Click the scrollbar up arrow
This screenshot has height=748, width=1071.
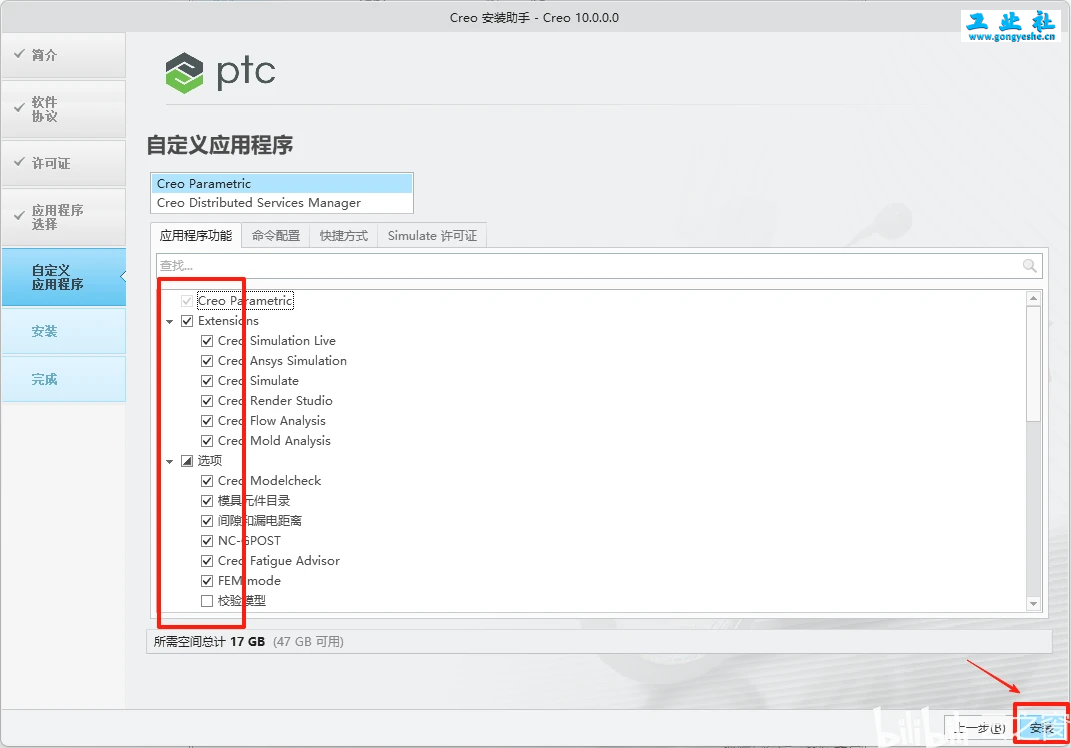click(x=1033, y=299)
